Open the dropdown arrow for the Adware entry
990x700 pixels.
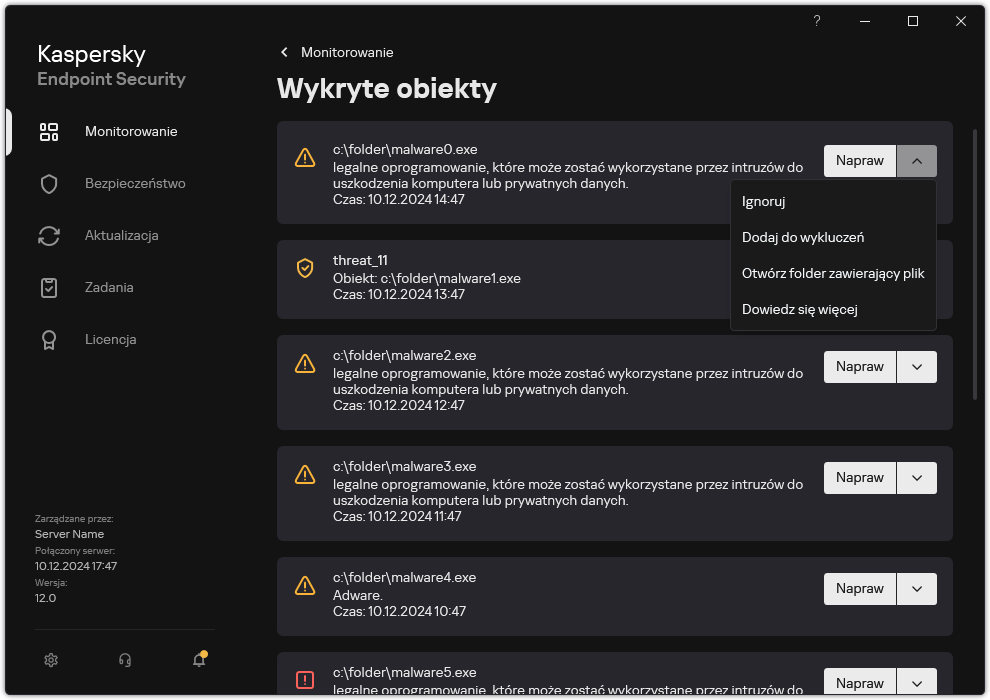pos(916,588)
